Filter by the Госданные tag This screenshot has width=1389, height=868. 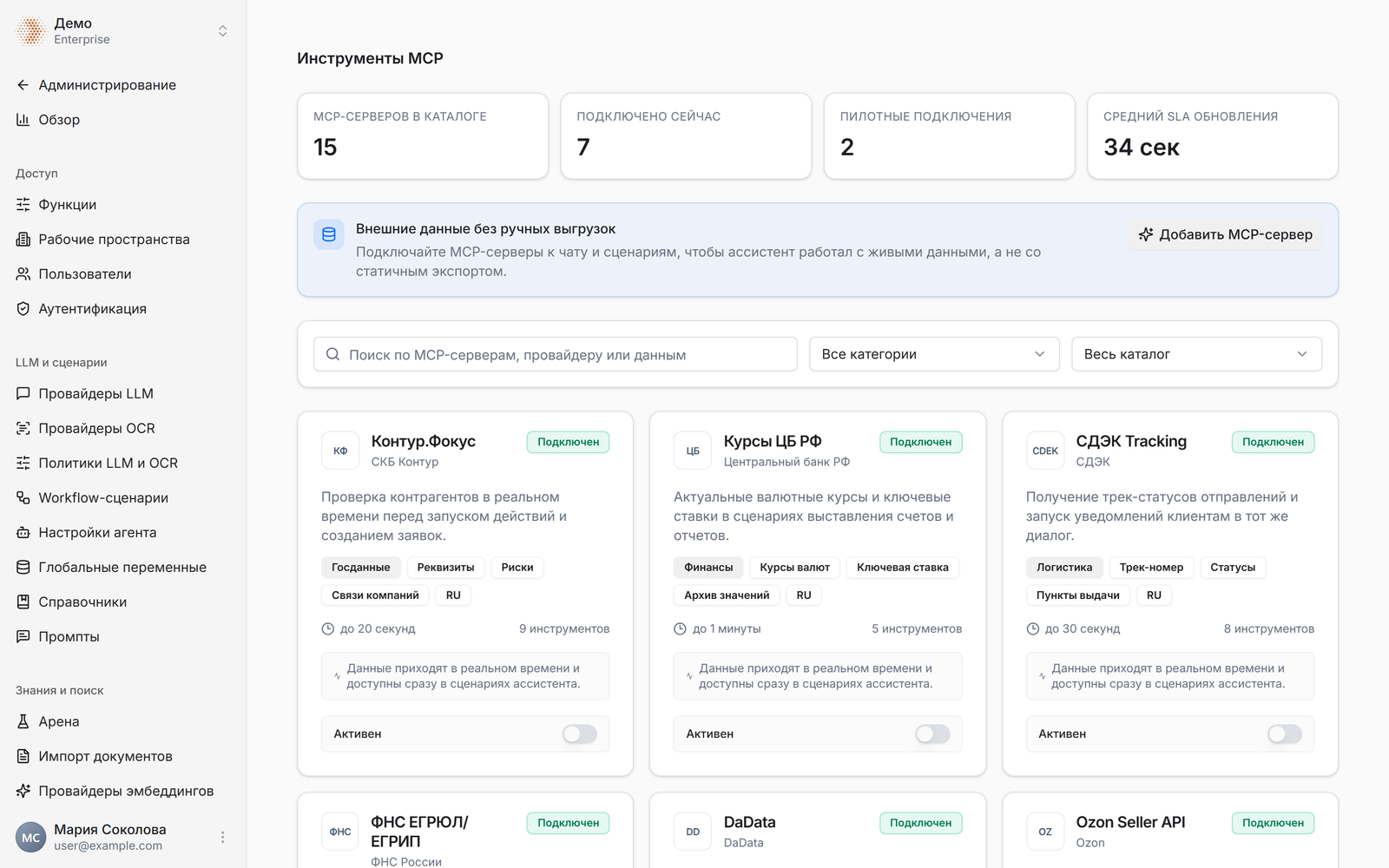tap(361, 568)
